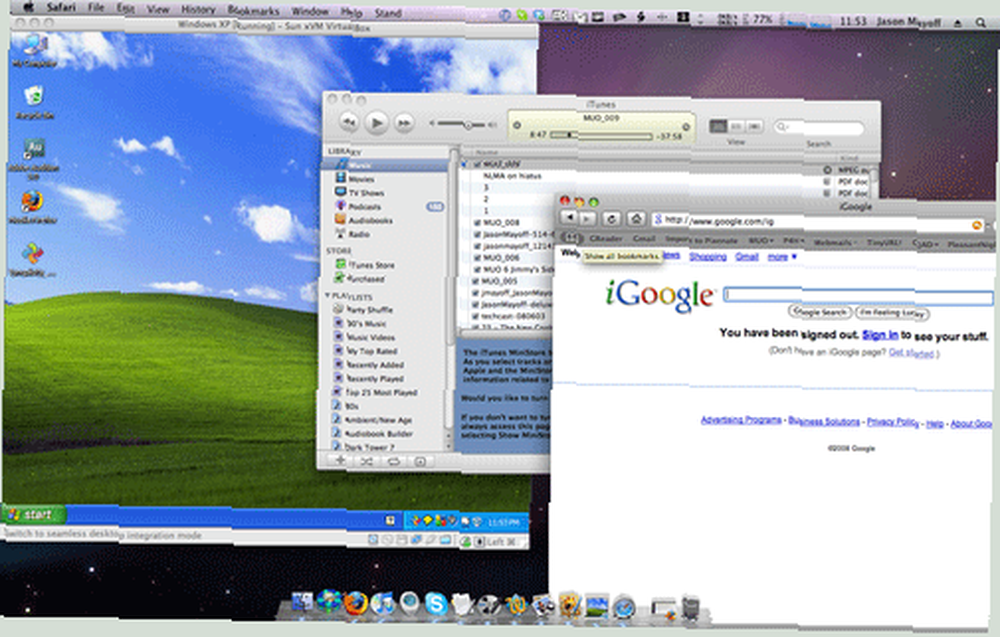Open the MUO bookmarks folder dropdown
The height and width of the screenshot is (637, 1000).
[x=761, y=241]
